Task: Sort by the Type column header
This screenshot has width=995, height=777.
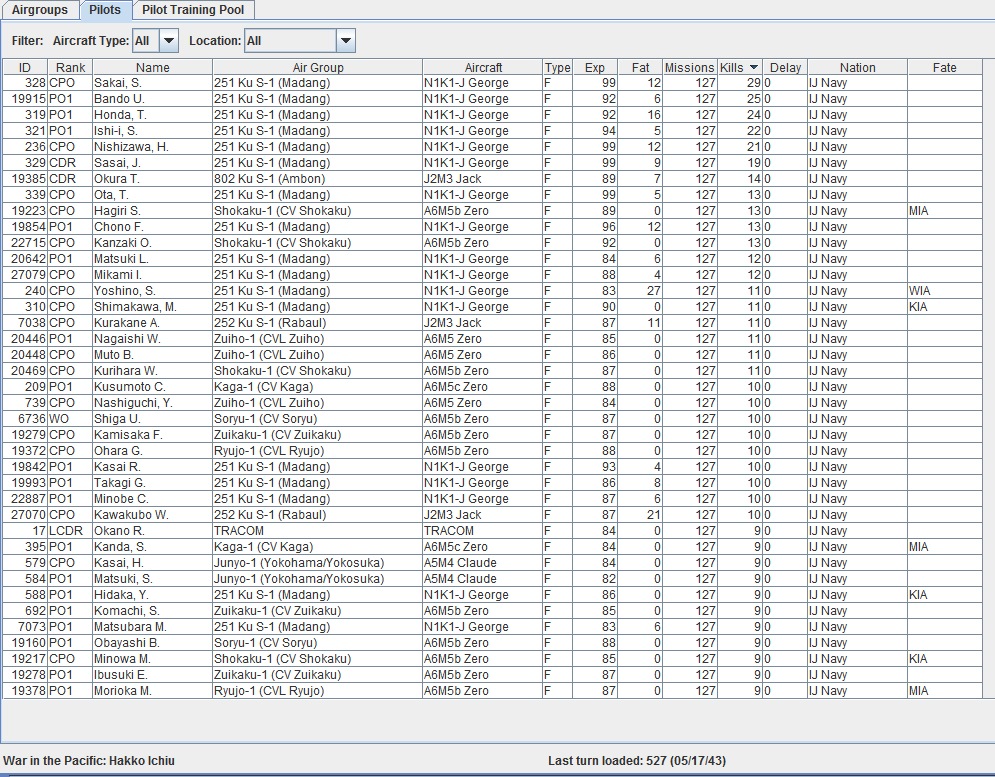Action: click(x=557, y=67)
